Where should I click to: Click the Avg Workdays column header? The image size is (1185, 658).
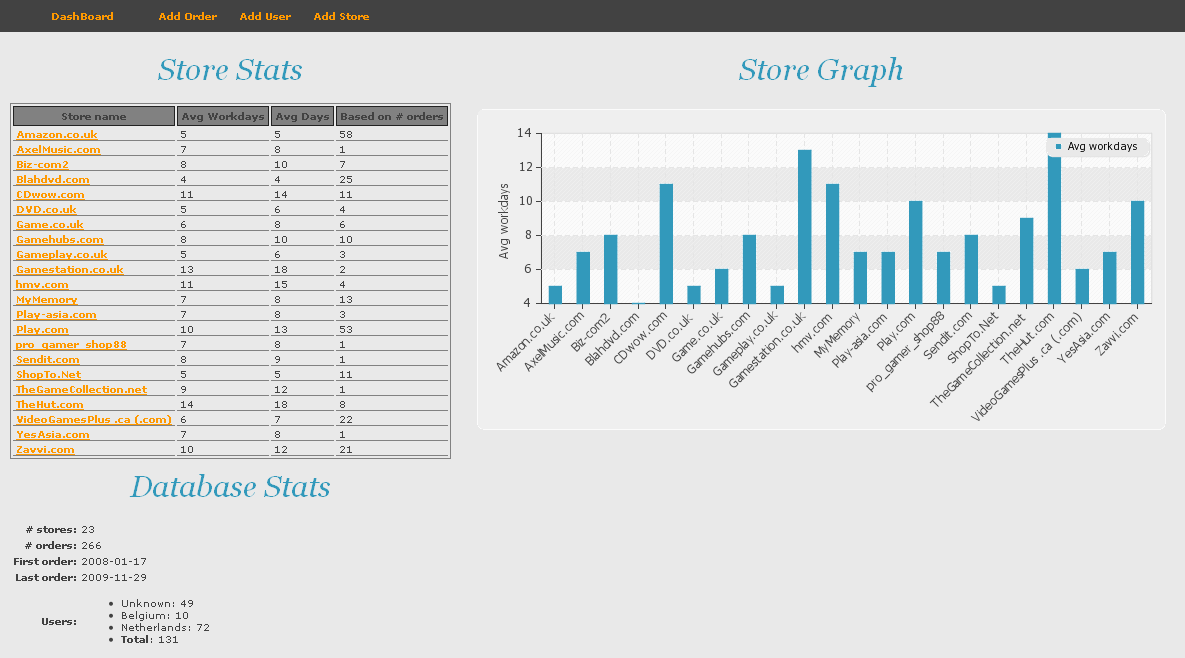point(223,116)
